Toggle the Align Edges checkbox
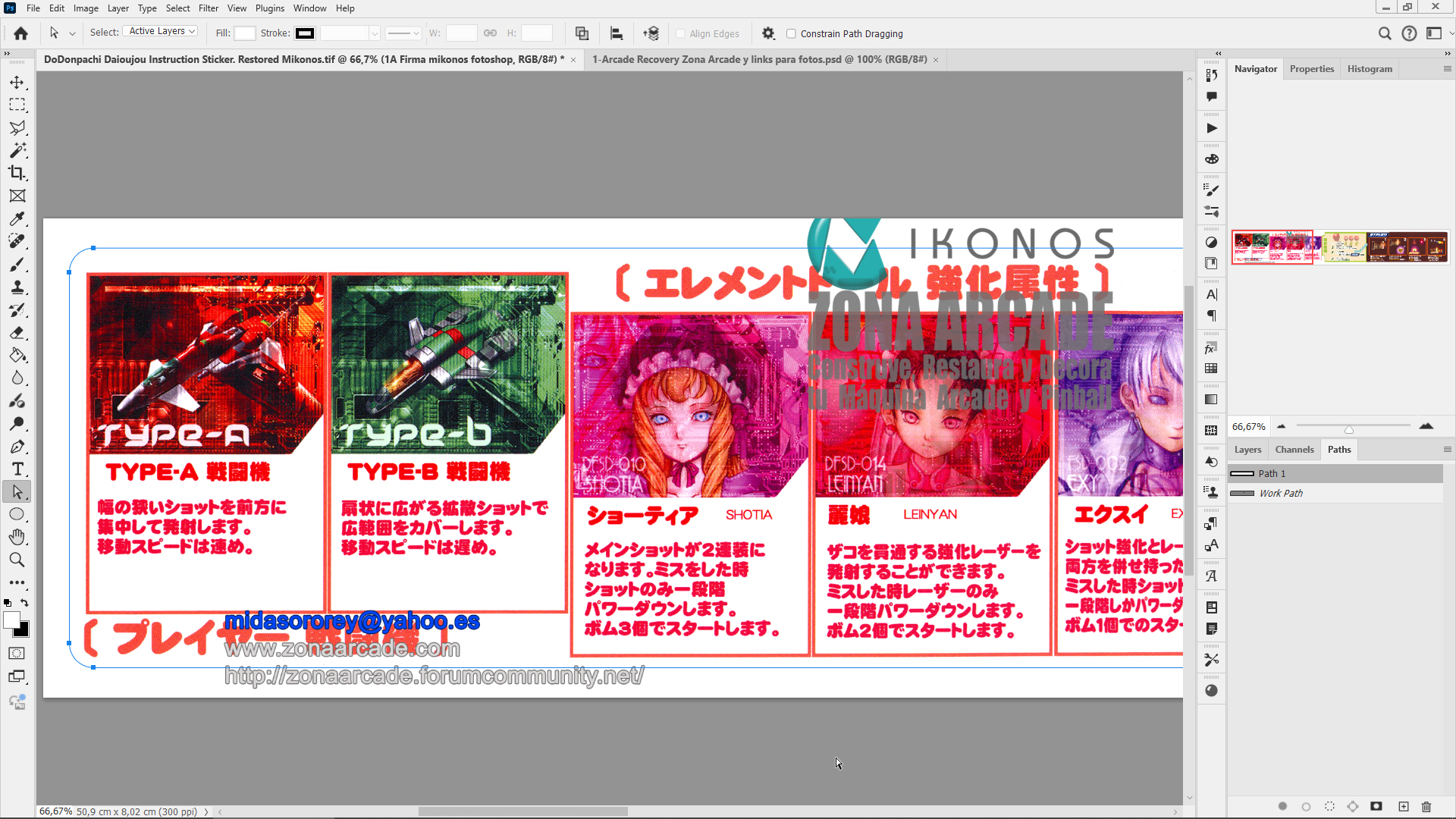The image size is (1456, 819). click(x=680, y=33)
